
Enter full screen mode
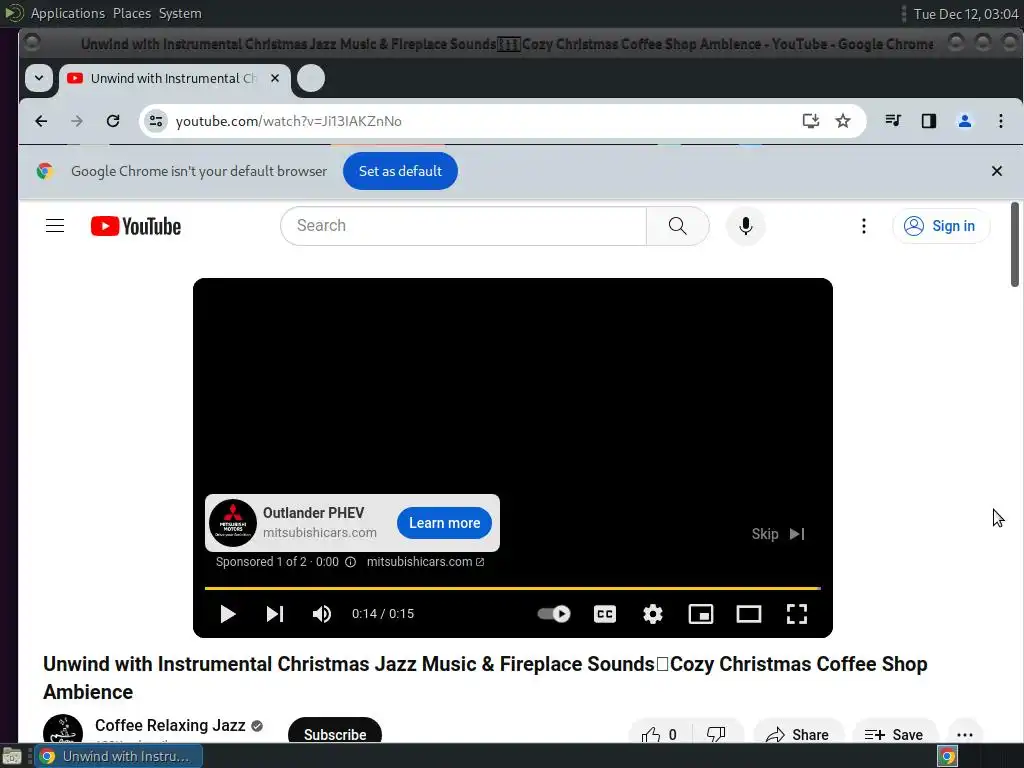[x=797, y=614]
